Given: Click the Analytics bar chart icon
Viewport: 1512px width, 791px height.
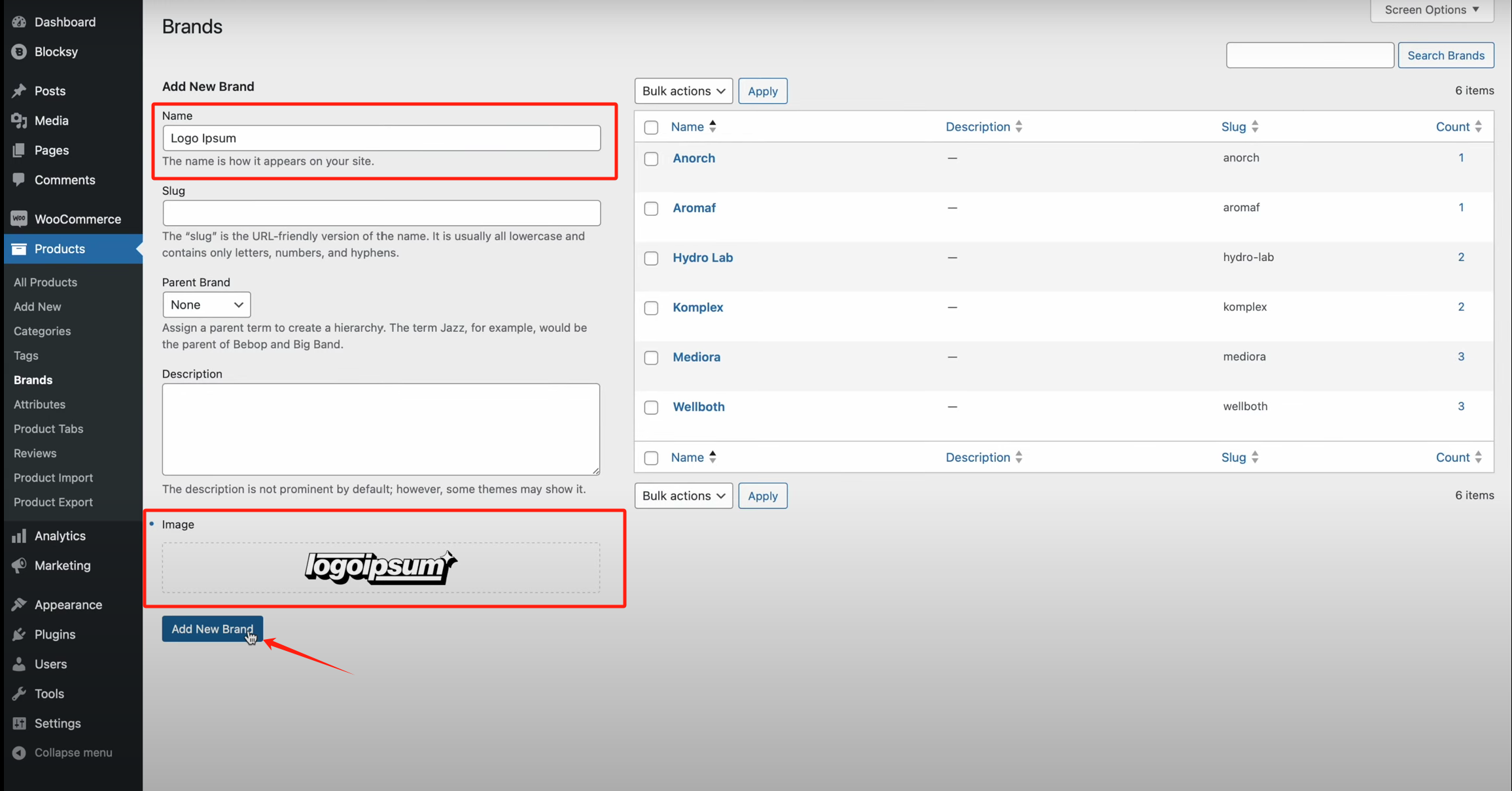Looking at the screenshot, I should pos(19,536).
